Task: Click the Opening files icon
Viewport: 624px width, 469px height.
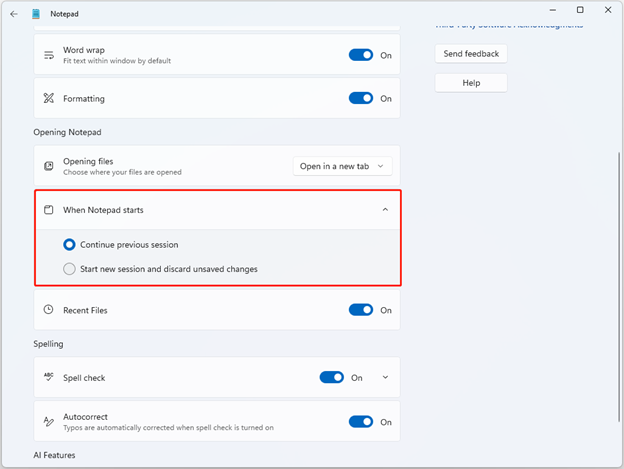Action: coord(49,166)
